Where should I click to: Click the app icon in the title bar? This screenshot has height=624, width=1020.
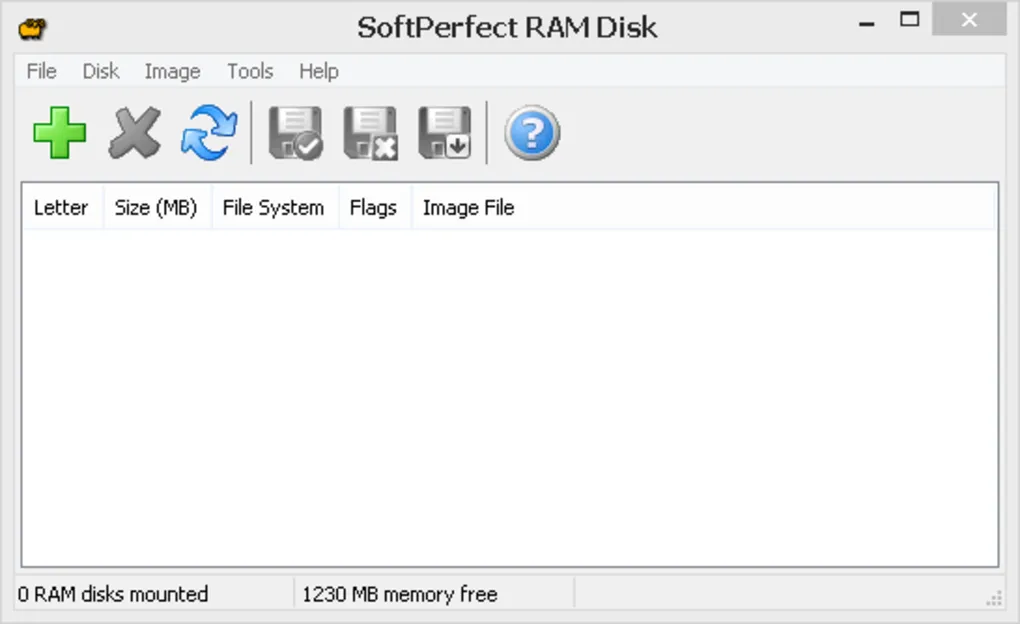pos(33,28)
